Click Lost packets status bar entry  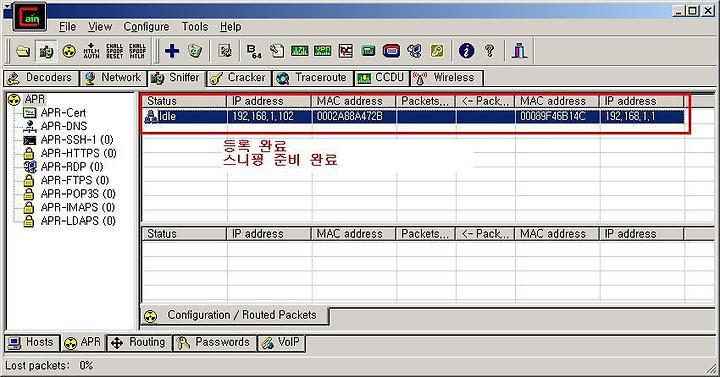[x=49, y=366]
